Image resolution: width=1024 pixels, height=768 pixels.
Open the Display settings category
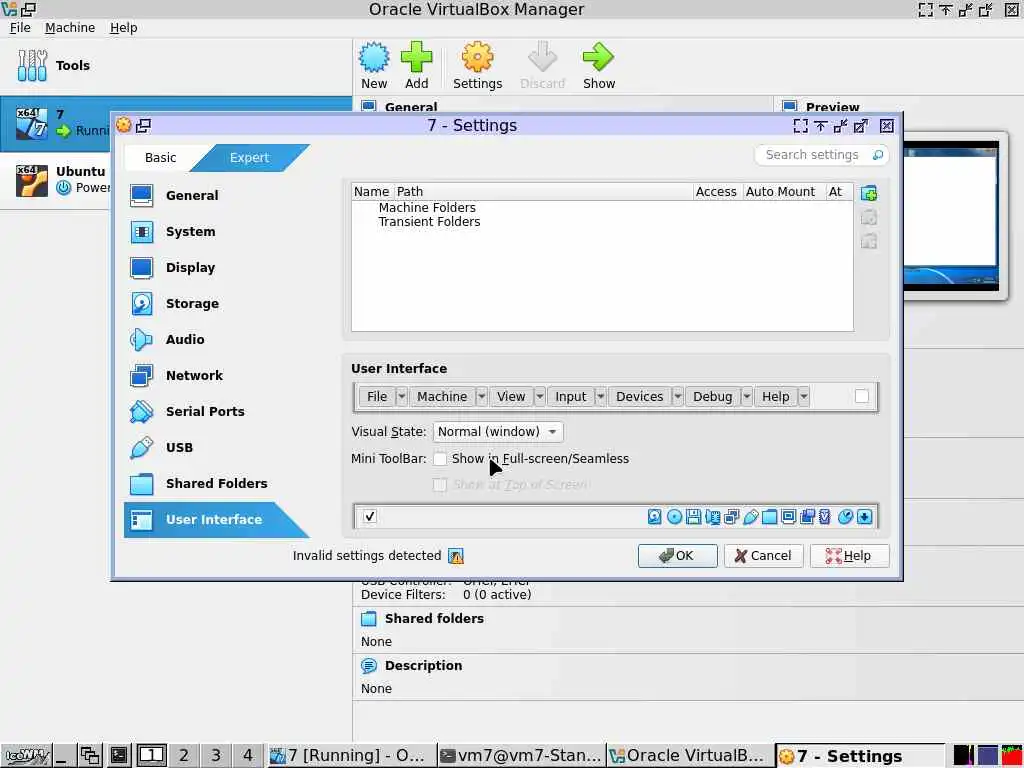pyautogui.click(x=216, y=267)
